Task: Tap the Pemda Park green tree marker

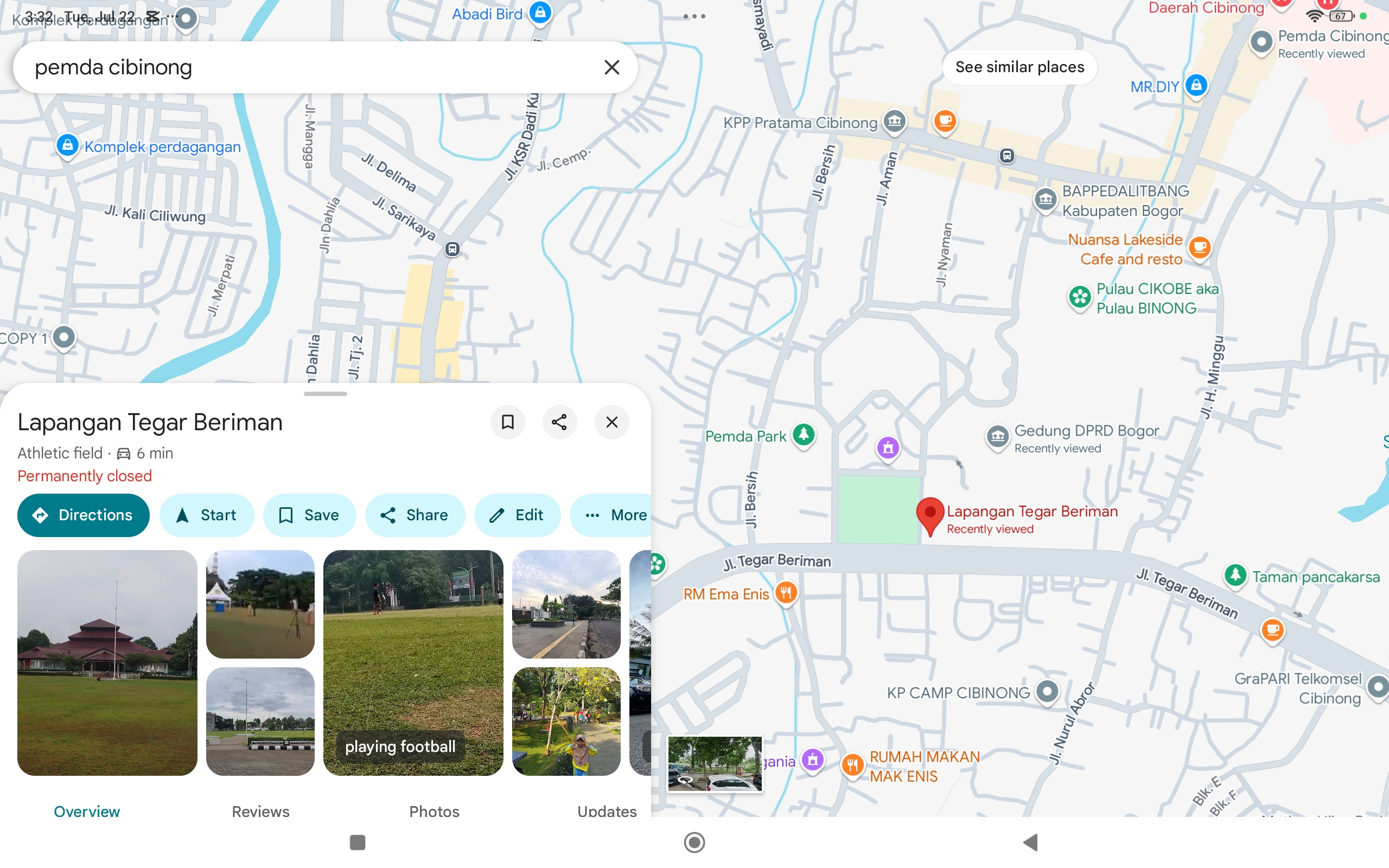Action: point(803,435)
